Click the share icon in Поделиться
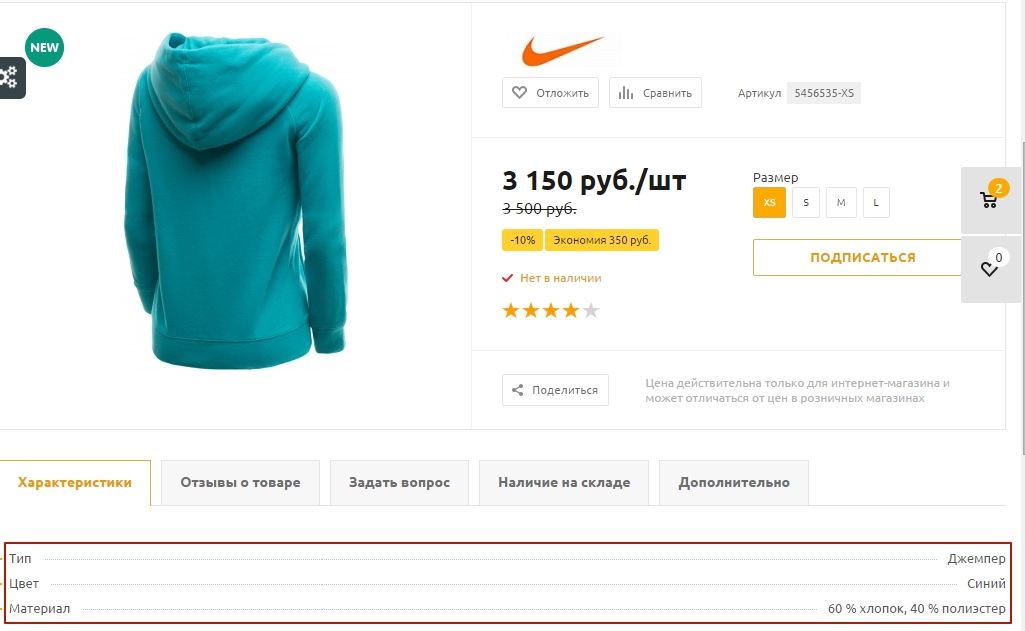Screen dimensions: 1025x631 tap(518, 390)
